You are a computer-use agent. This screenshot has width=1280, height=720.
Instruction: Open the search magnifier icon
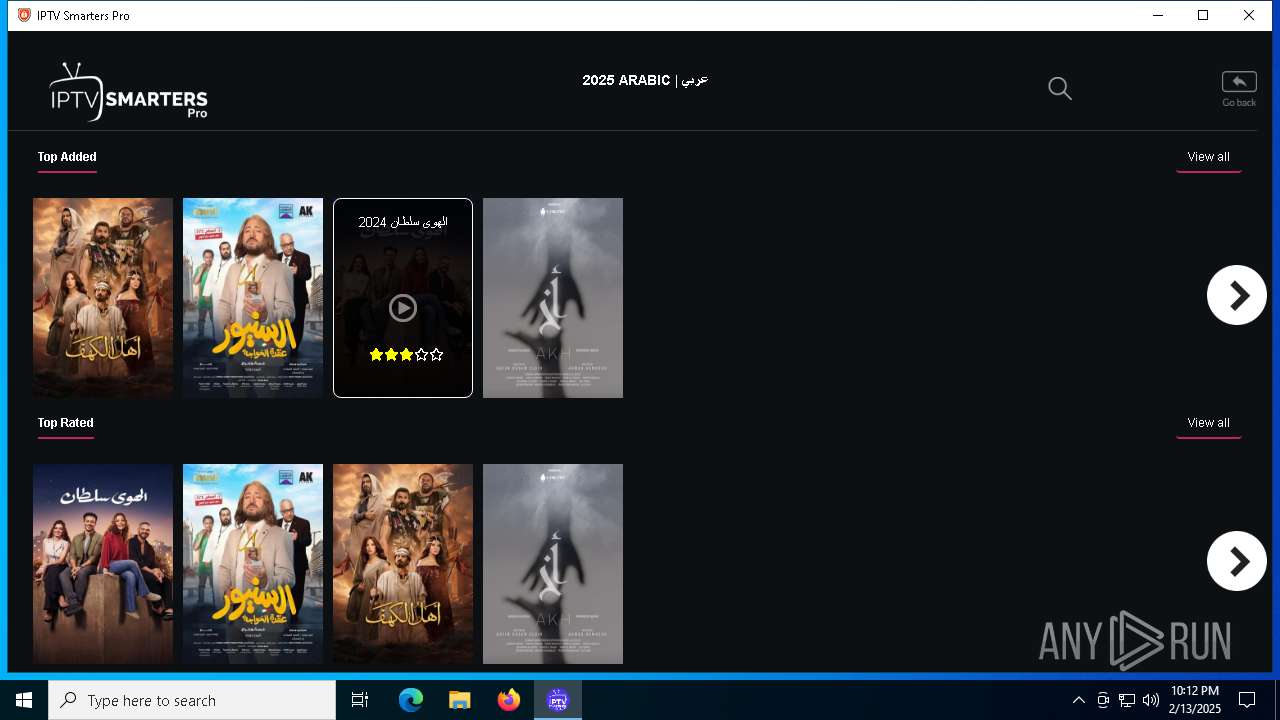[x=1060, y=89]
